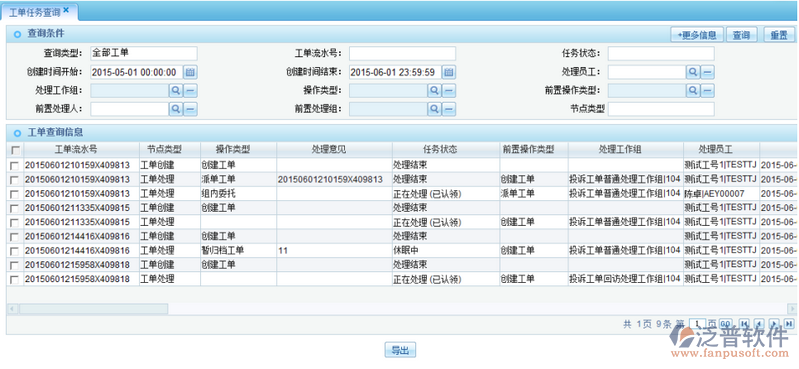Click search icon next to 处理员工
Image resolution: width=799 pixels, height=369 pixels.
coord(693,72)
